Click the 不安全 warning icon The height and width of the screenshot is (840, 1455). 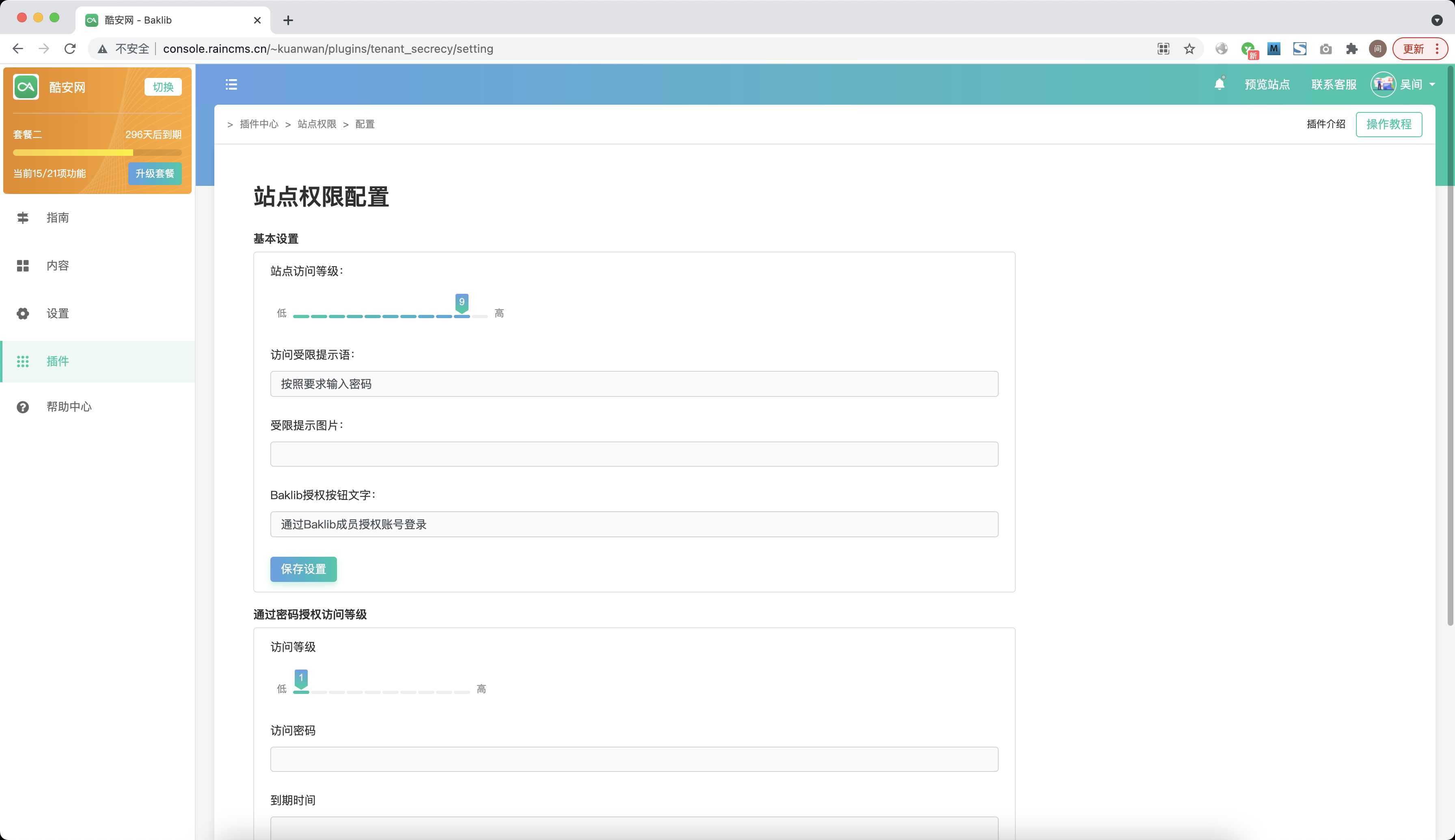(x=102, y=49)
